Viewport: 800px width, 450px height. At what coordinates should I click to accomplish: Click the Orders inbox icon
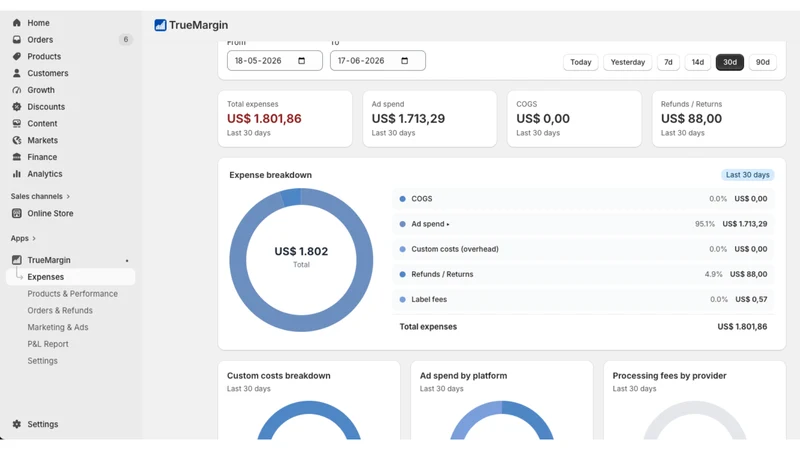[x=17, y=40]
